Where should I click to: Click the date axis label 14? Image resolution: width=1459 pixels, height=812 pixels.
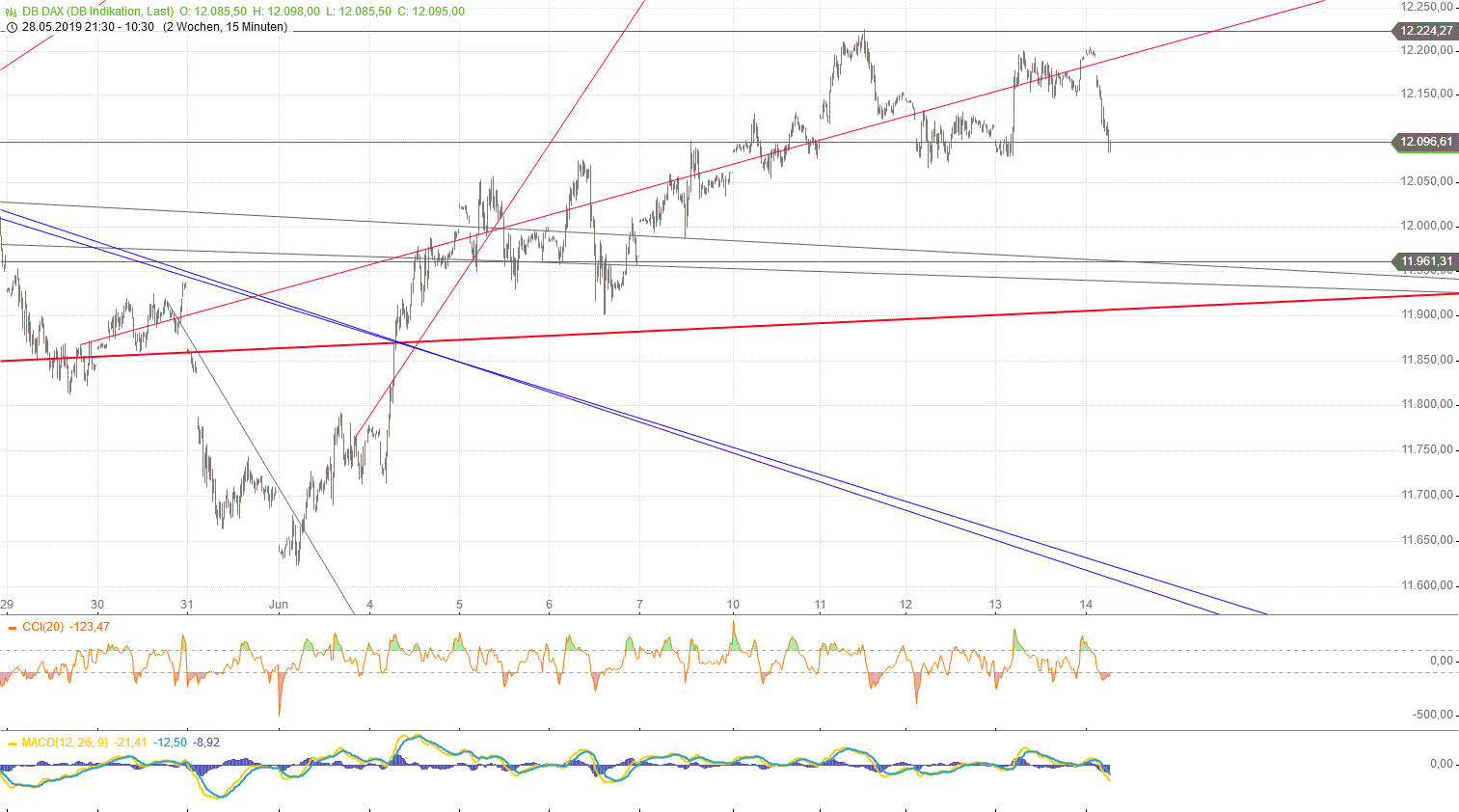pyautogui.click(x=1087, y=605)
